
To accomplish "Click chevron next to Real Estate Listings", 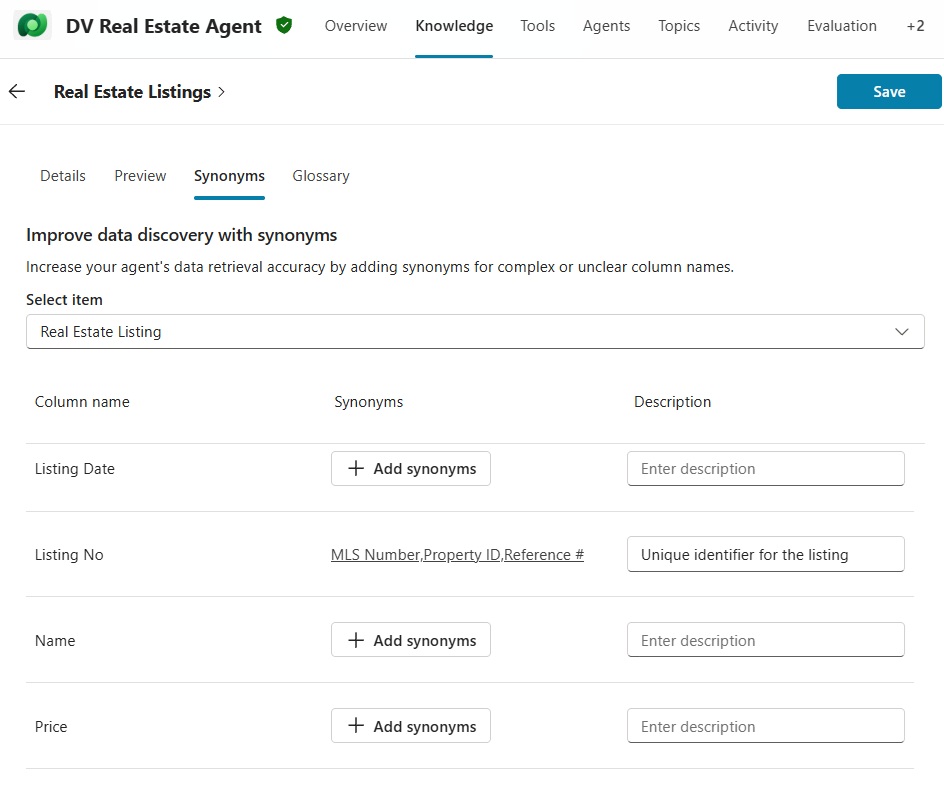I will point(221,92).
